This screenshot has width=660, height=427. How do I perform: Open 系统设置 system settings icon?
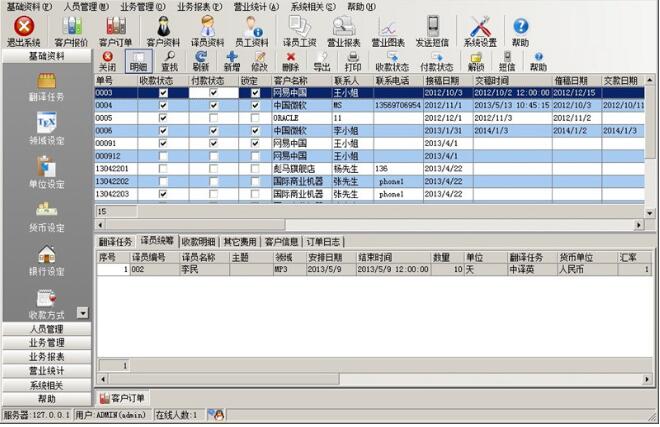point(480,31)
